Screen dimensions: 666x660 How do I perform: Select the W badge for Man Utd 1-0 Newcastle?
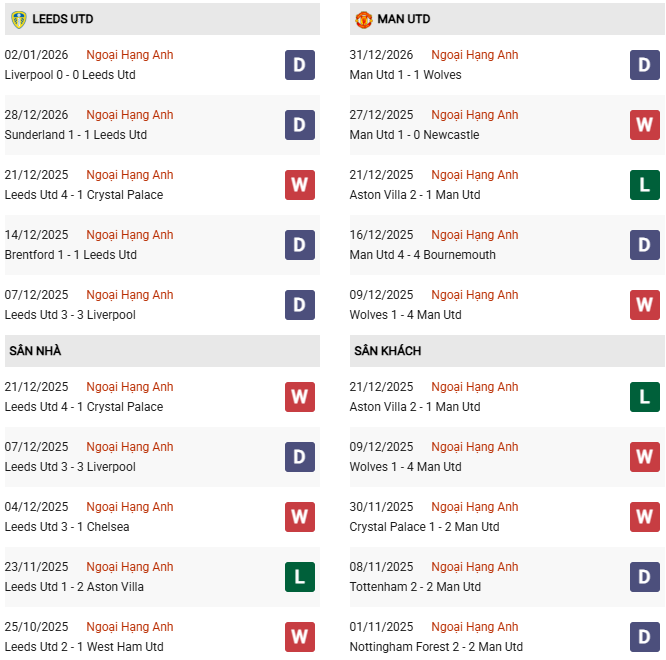pos(645,125)
